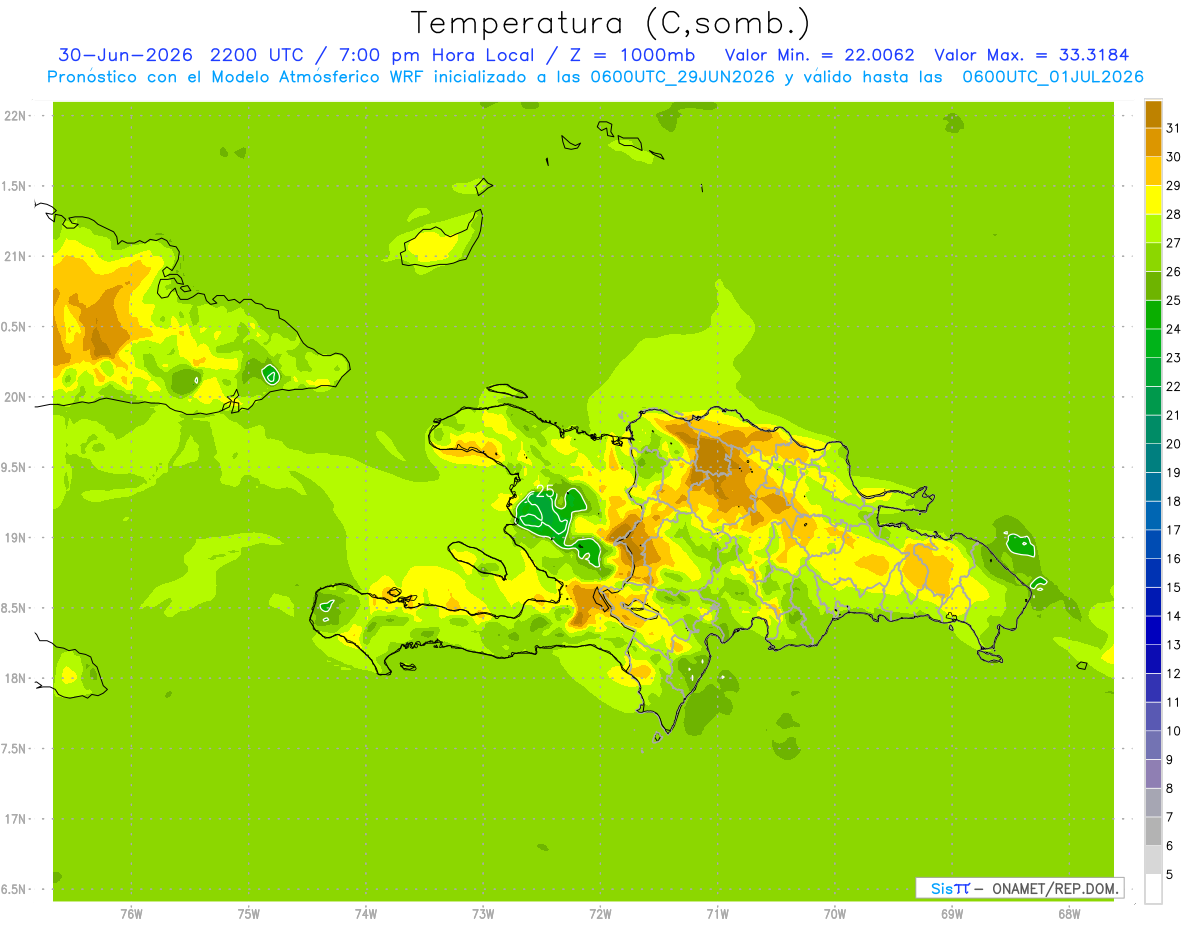Pick the blue swatch between 16 and 17
This screenshot has height=927, width=1200.
pos(1153,544)
